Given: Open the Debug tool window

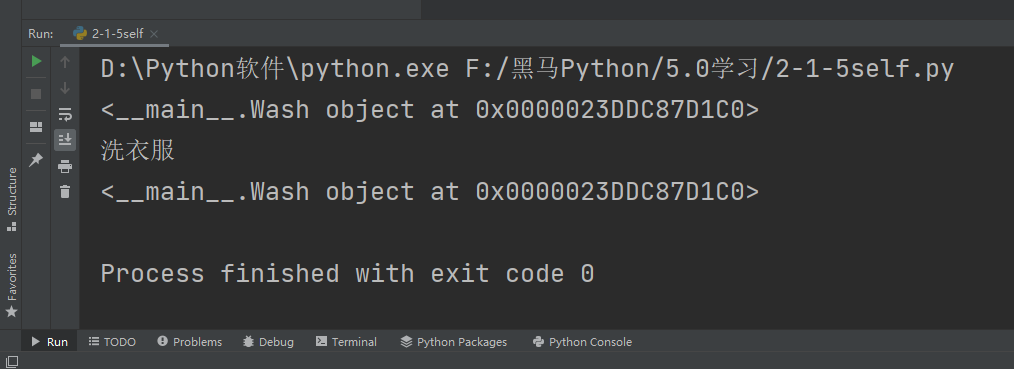Looking at the screenshot, I should (x=268, y=342).
